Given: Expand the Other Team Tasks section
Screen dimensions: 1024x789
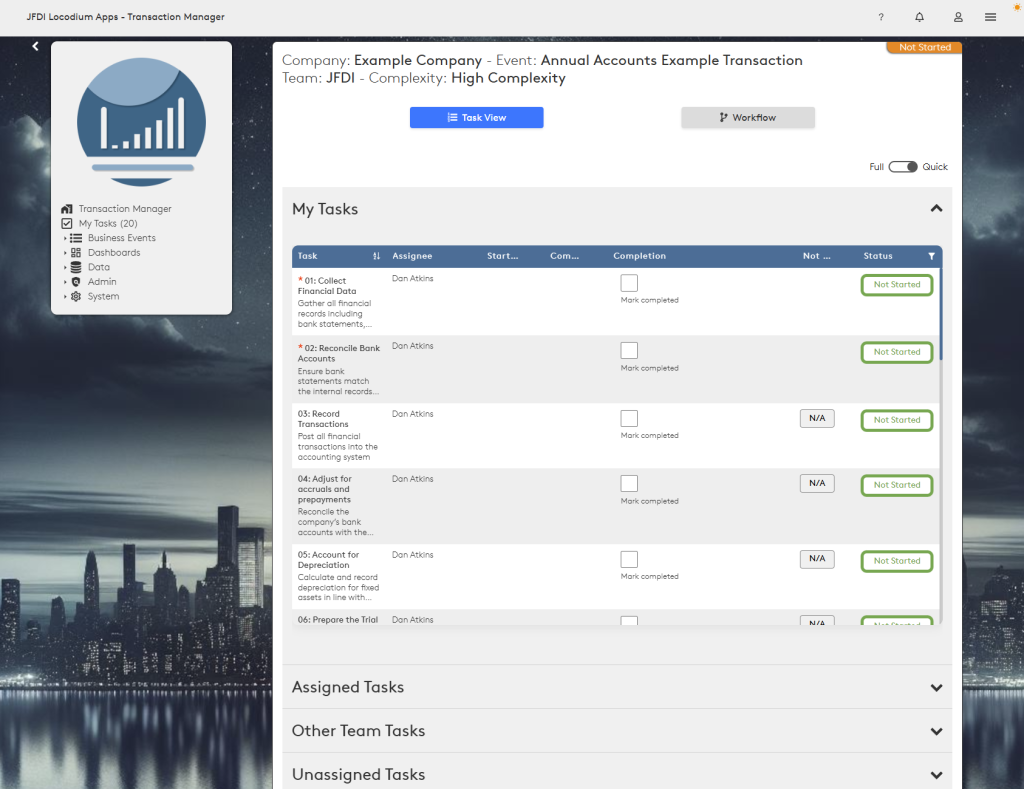Looking at the screenshot, I should [x=936, y=732].
